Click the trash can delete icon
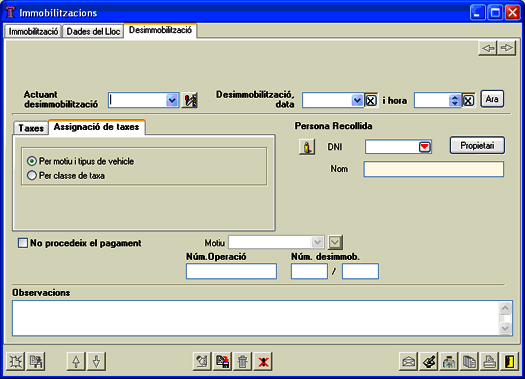Viewport: 525px width, 379px height. pos(243,362)
